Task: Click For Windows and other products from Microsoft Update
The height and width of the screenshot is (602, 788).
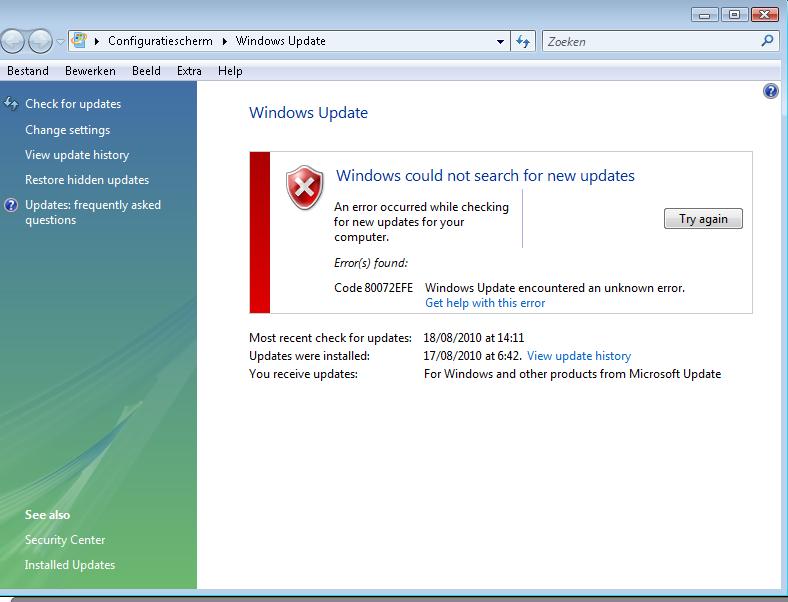Action: tap(572, 374)
